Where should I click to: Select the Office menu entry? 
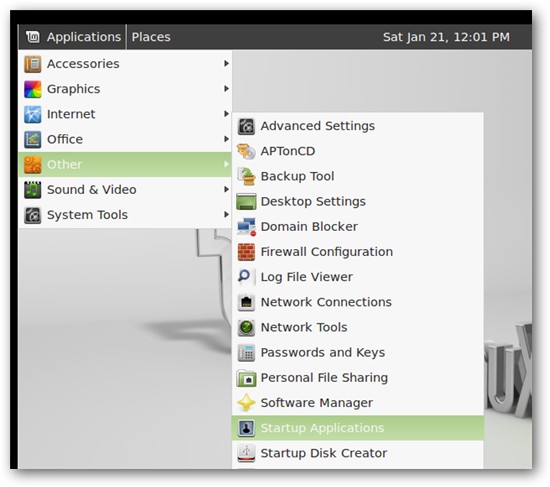125,139
